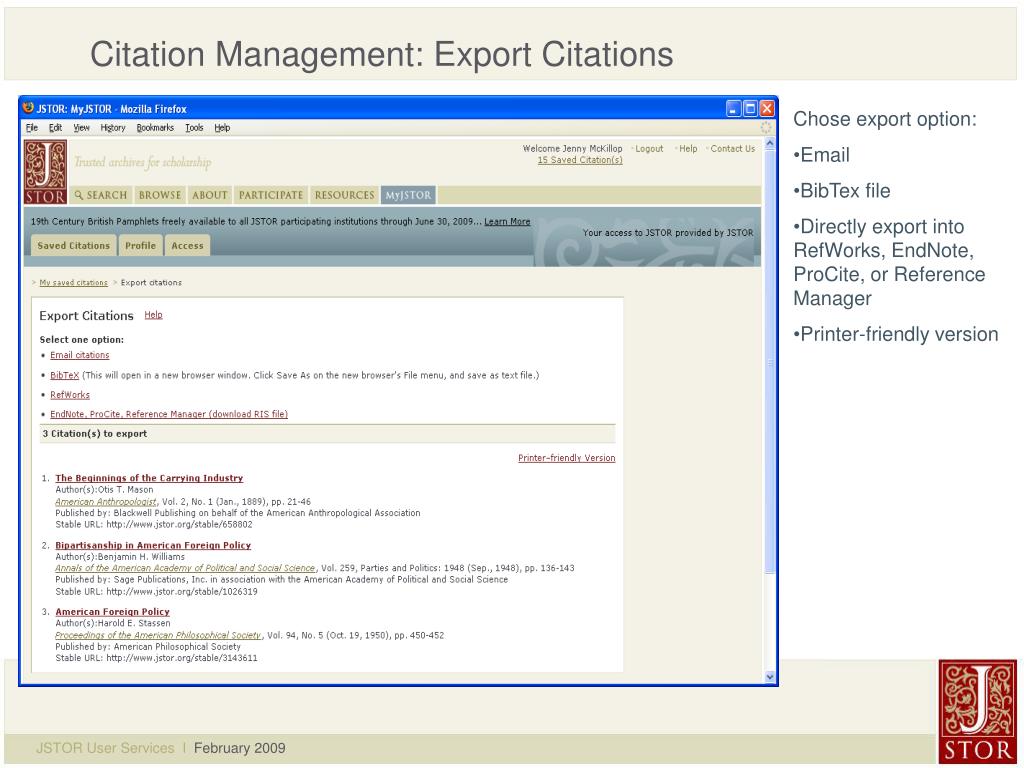This screenshot has width=1024, height=768.
Task: Switch to the Profile tab
Action: tap(140, 246)
